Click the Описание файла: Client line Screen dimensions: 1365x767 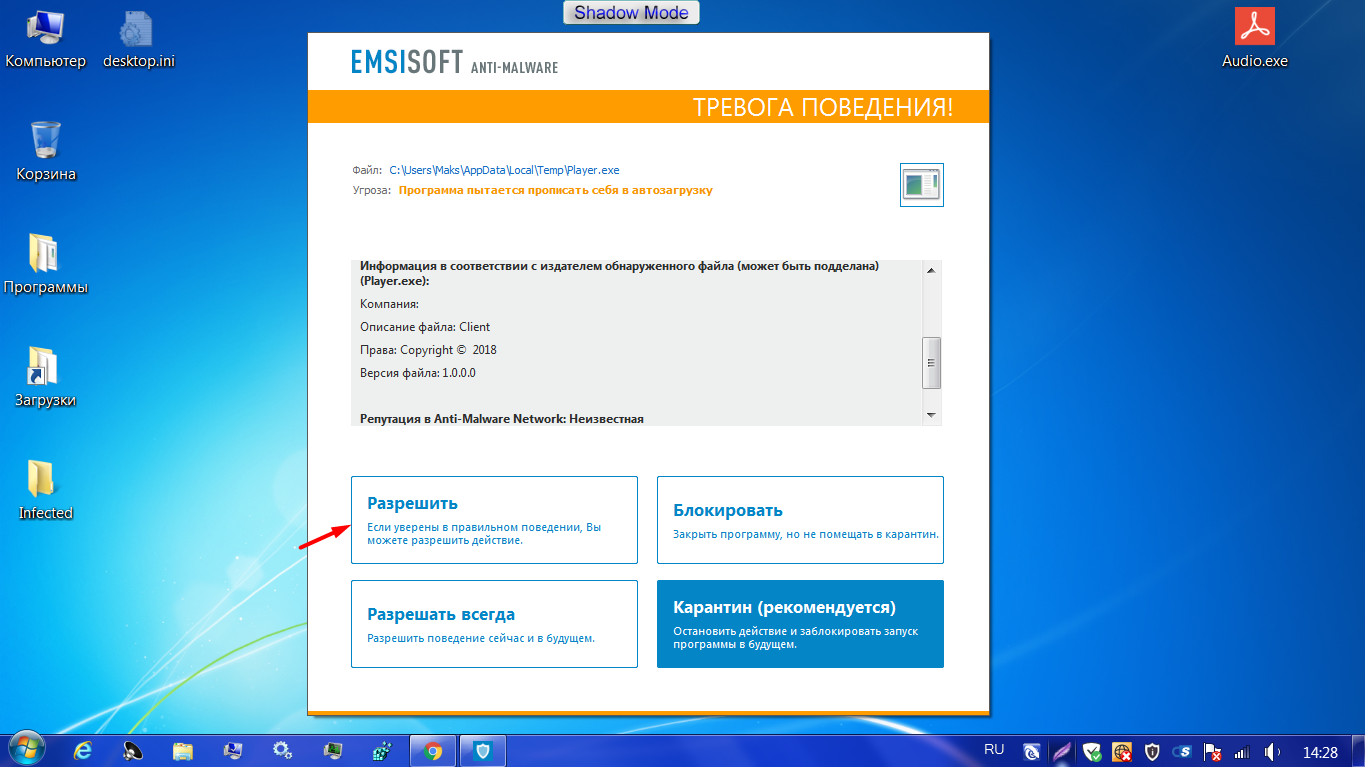point(425,327)
